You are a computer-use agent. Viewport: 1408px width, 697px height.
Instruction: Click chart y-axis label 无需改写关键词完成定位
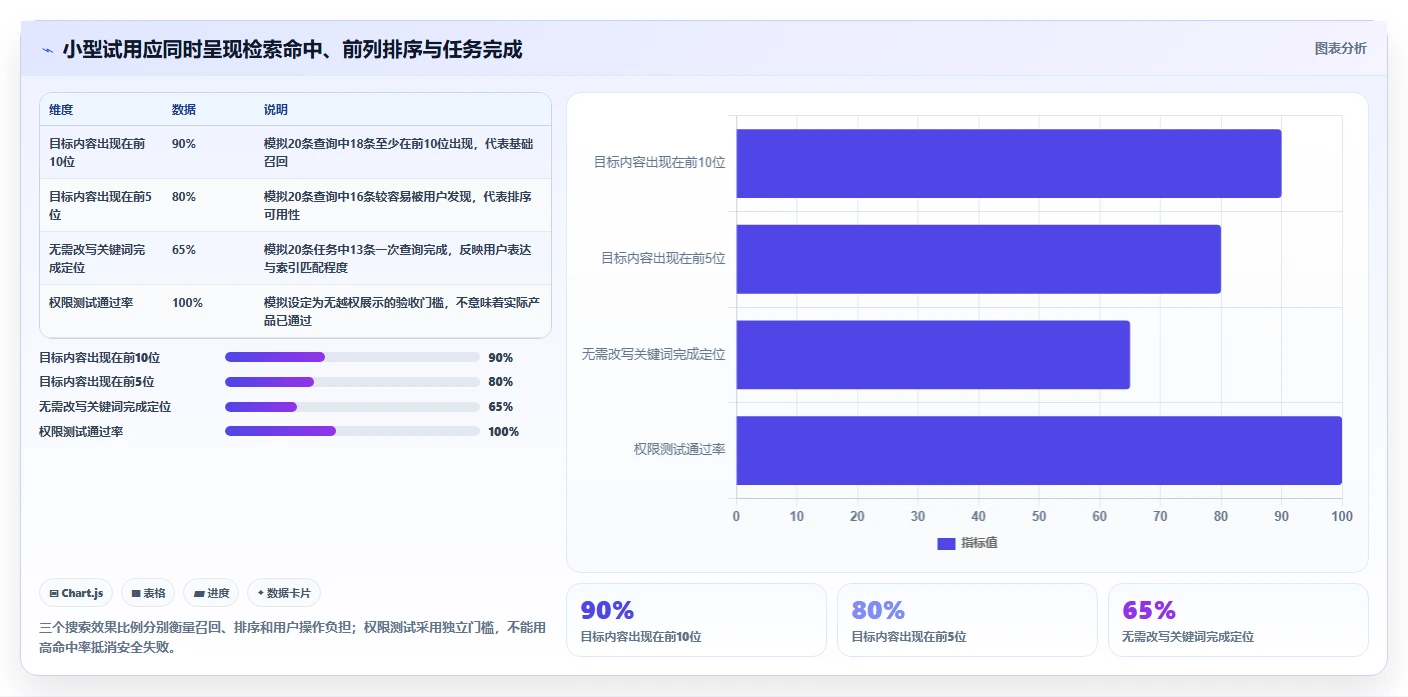click(654, 354)
